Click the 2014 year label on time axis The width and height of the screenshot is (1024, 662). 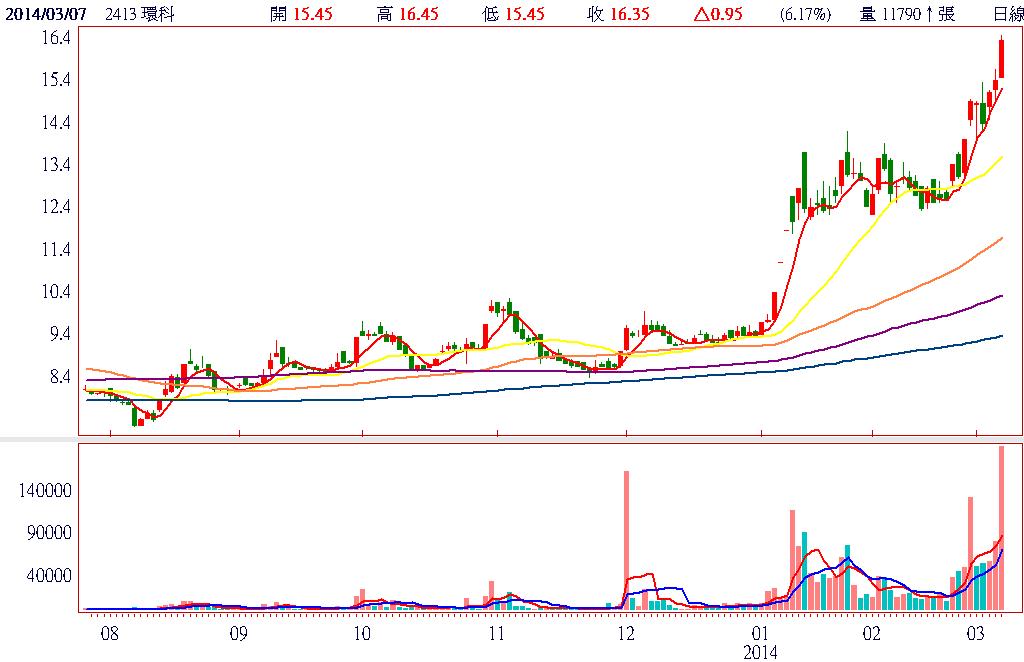[x=760, y=652]
